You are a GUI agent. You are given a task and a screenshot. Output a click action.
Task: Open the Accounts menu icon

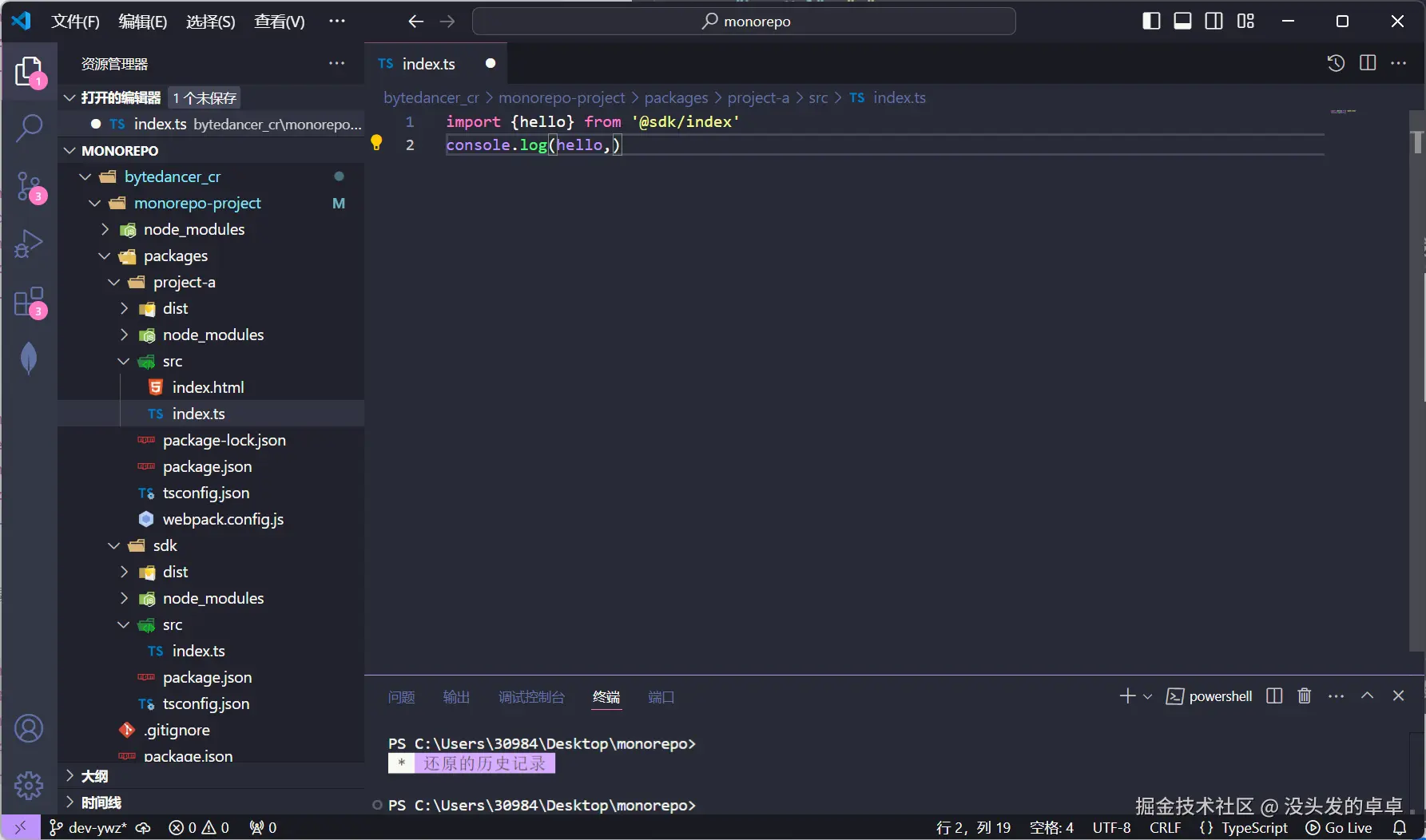29,728
